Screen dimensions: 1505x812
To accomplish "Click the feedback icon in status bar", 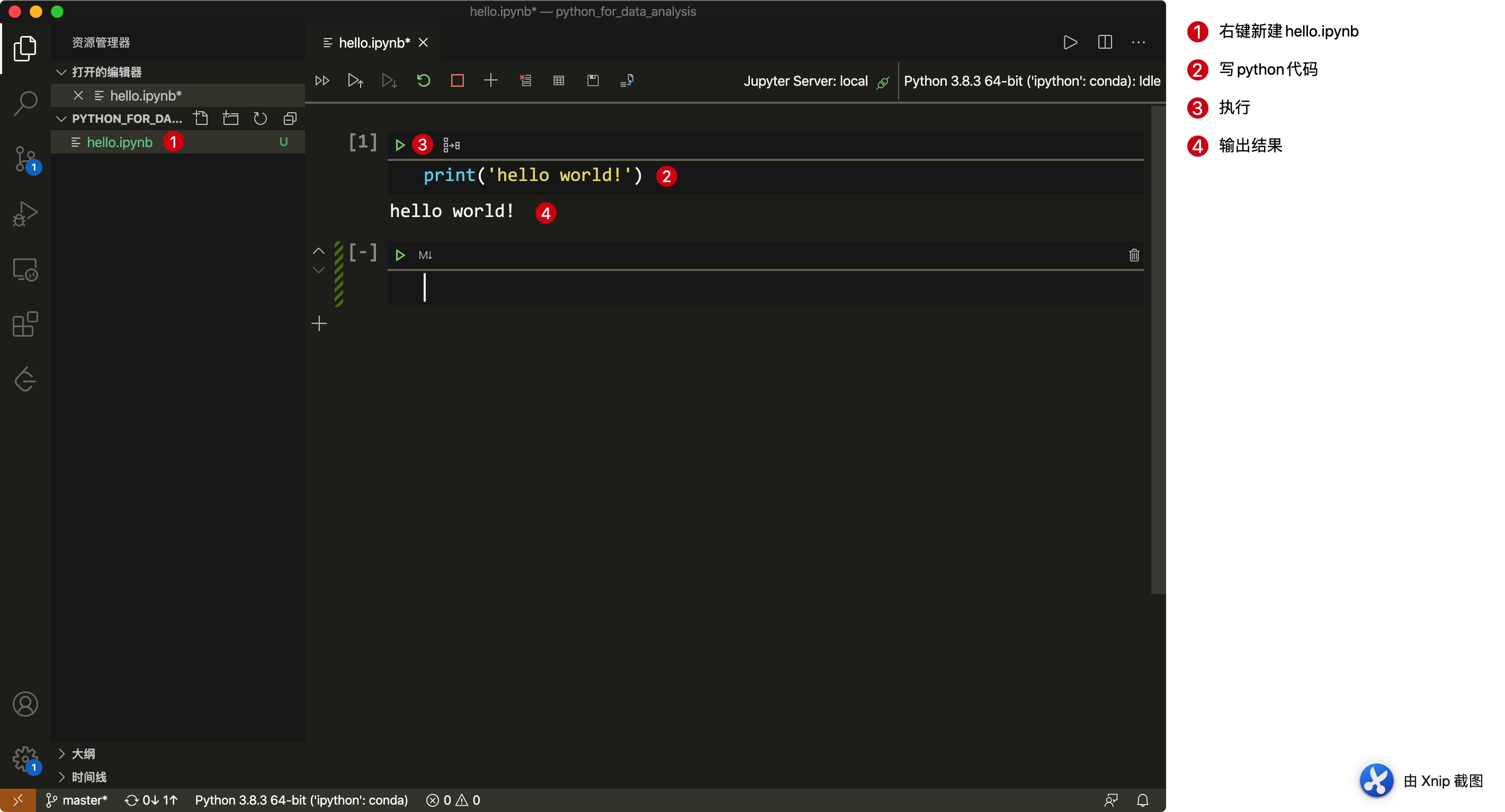I will point(1110,800).
